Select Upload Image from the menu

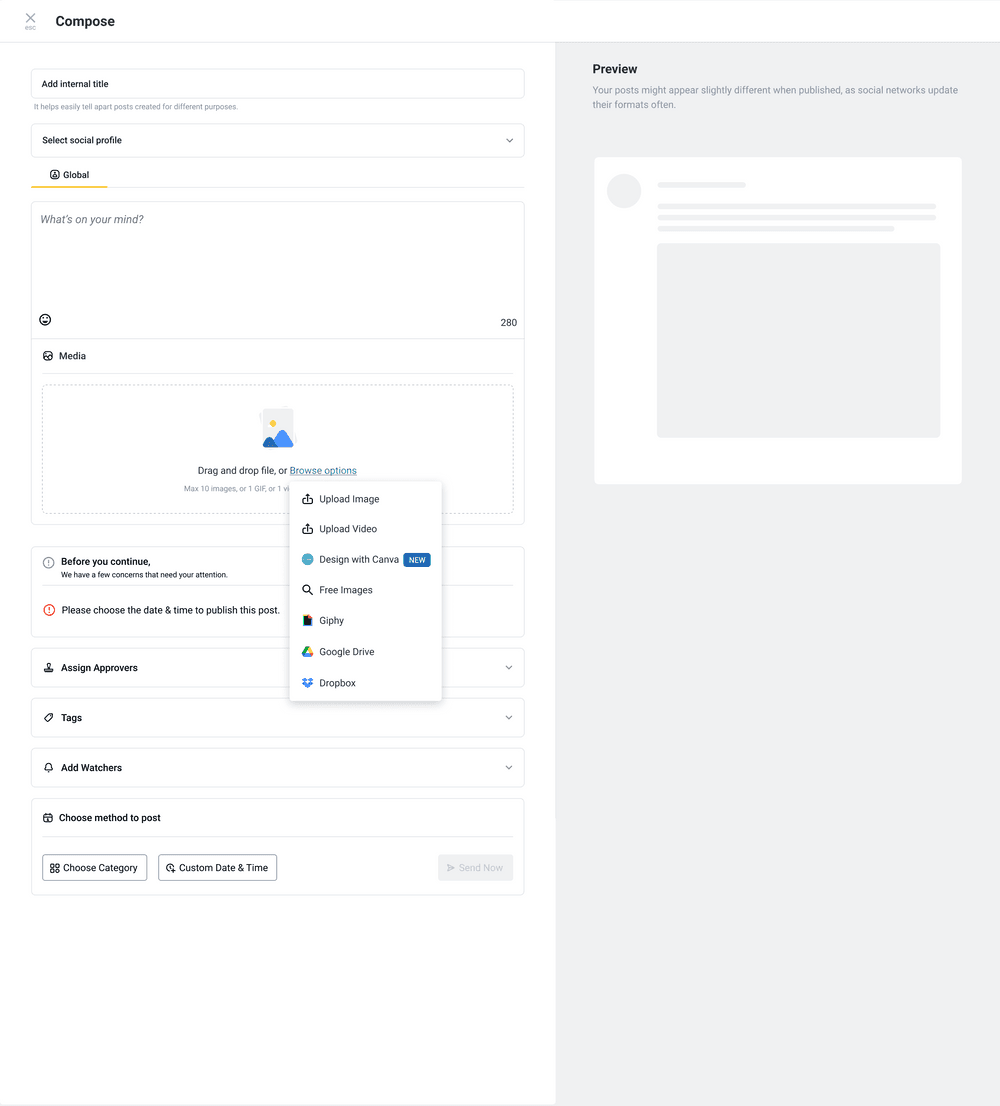coord(349,499)
